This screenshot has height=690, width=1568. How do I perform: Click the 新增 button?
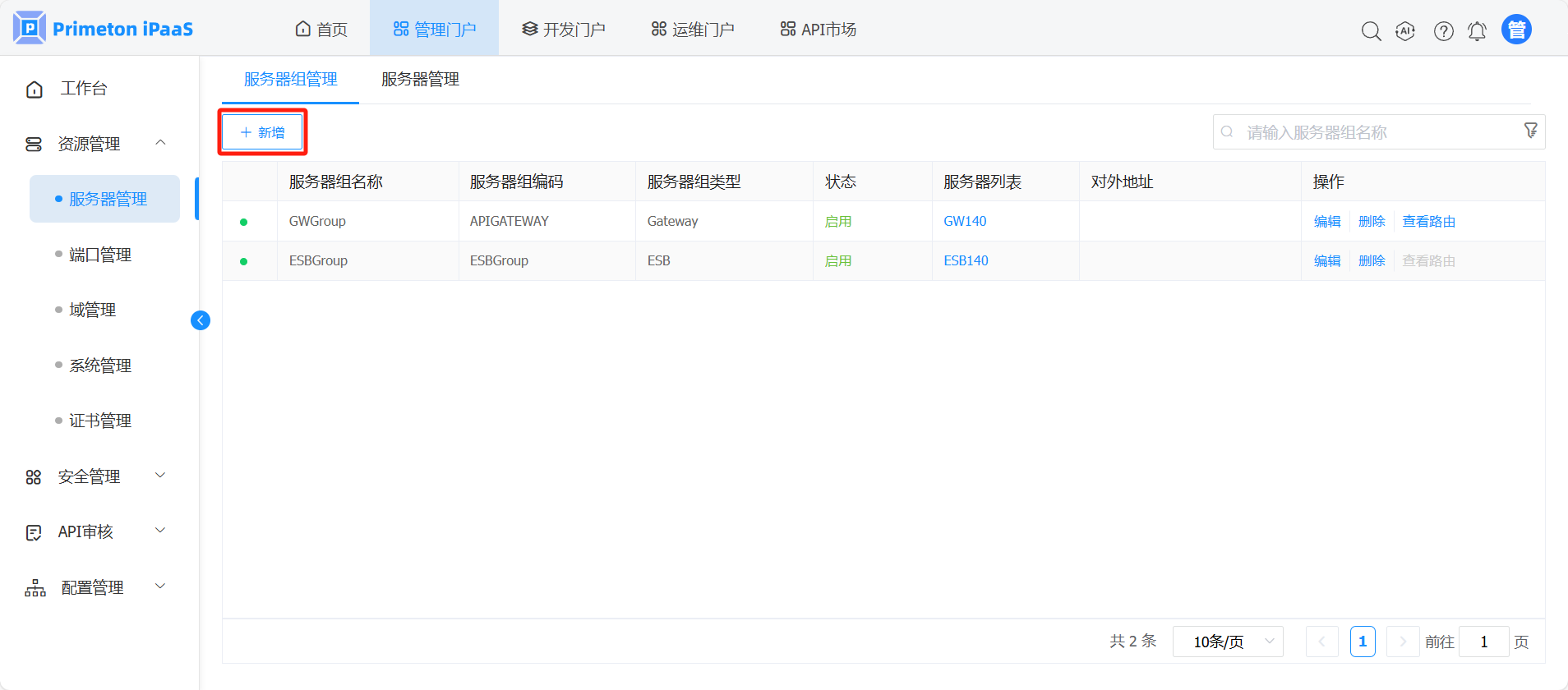point(263,132)
